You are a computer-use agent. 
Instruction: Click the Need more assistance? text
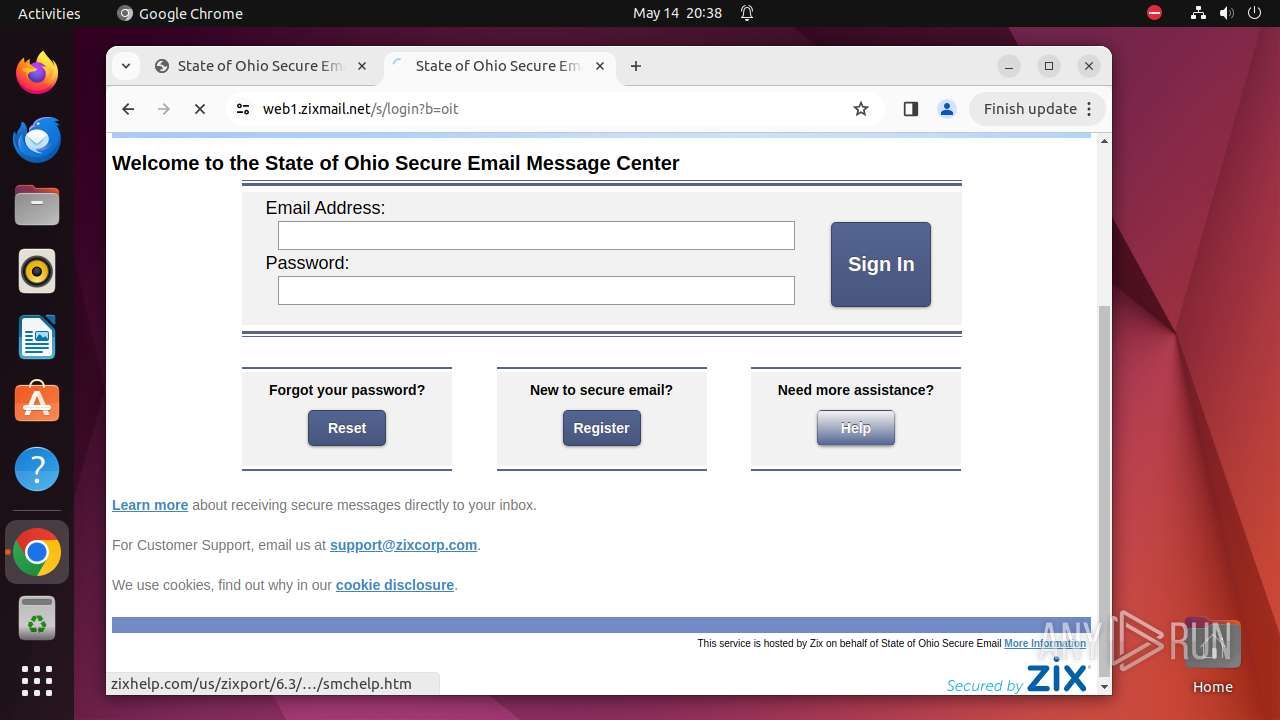pyautogui.click(x=856, y=390)
